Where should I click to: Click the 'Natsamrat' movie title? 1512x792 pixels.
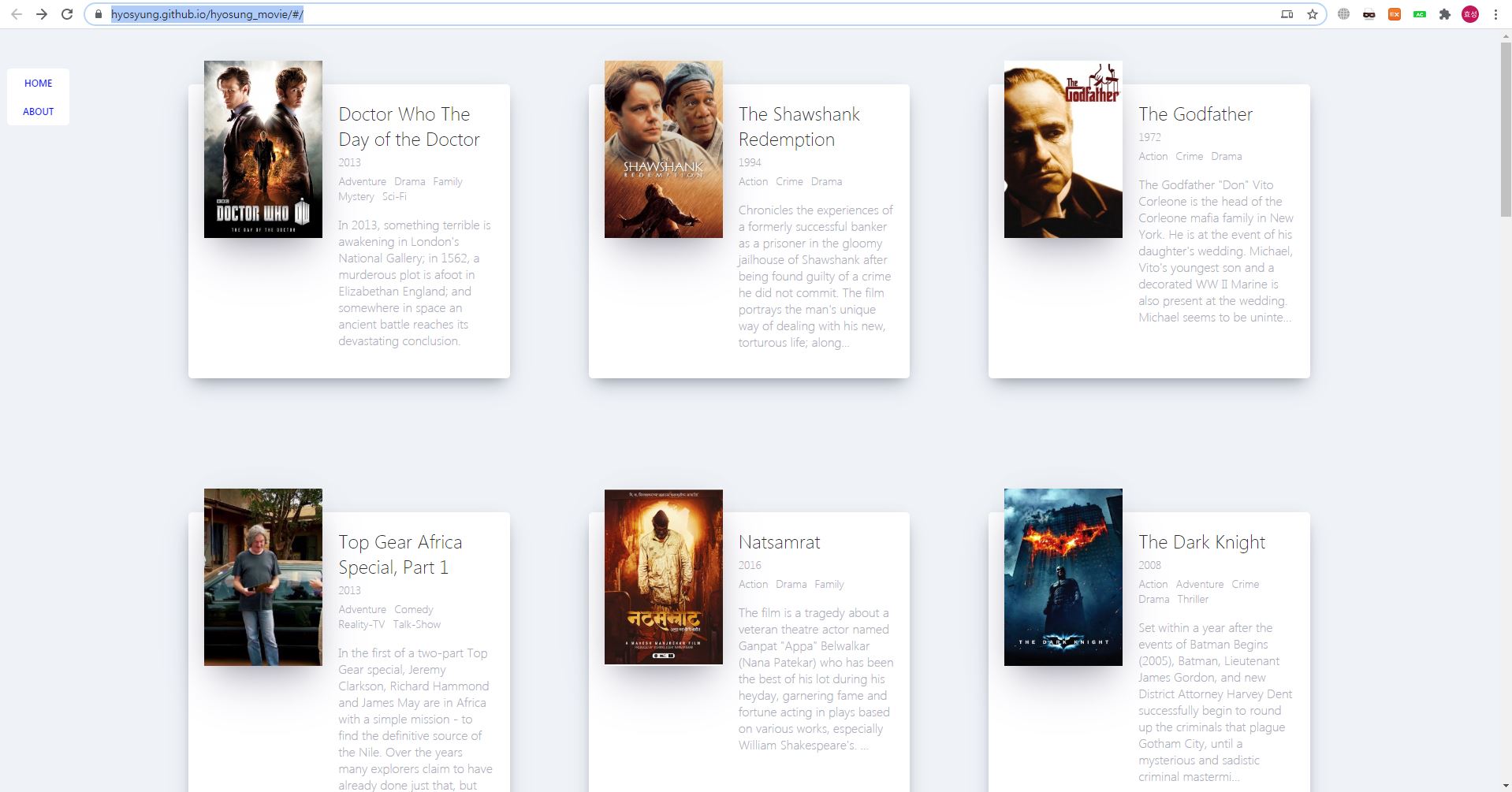[779, 542]
